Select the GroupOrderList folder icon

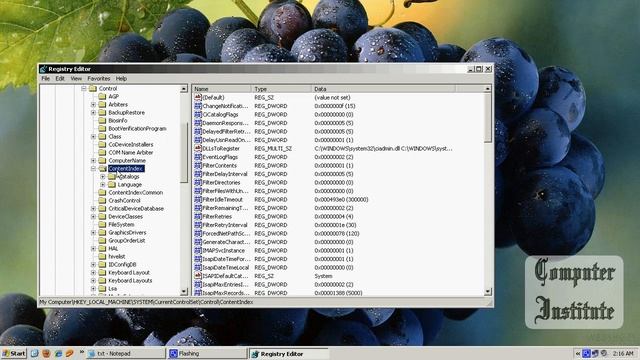pyautogui.click(x=102, y=240)
